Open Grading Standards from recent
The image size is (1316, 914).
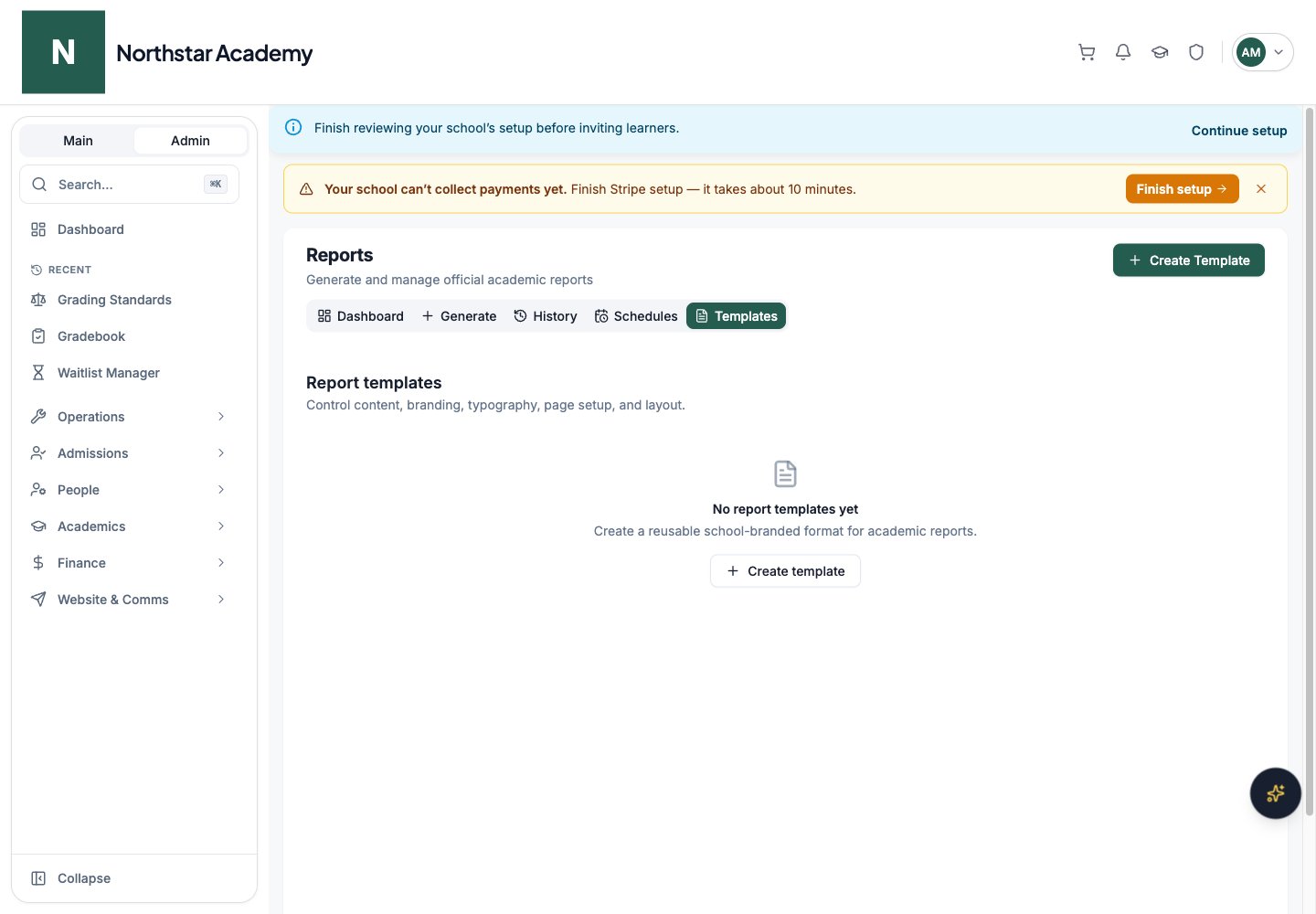(x=128, y=300)
